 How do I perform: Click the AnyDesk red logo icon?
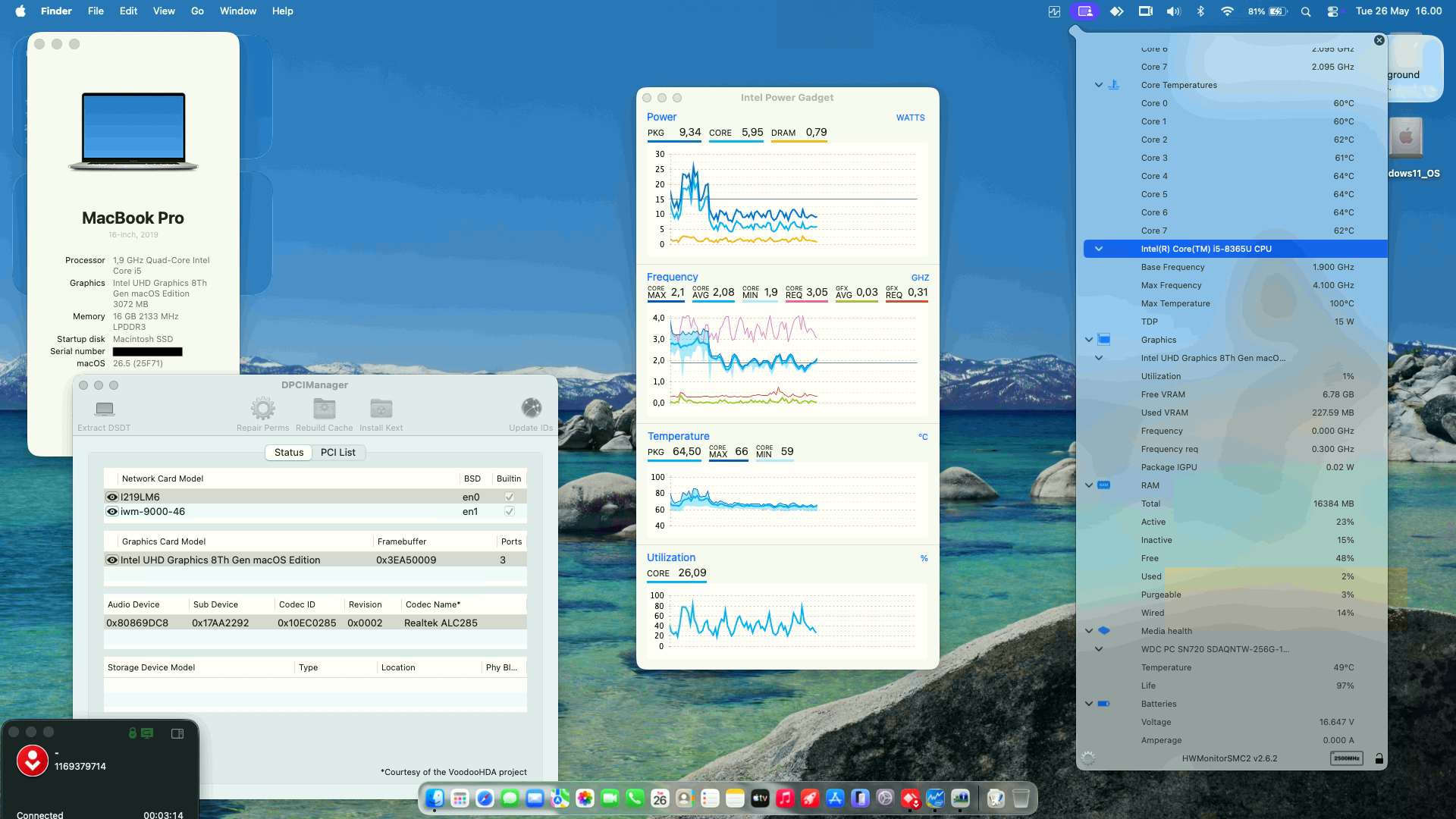33,761
